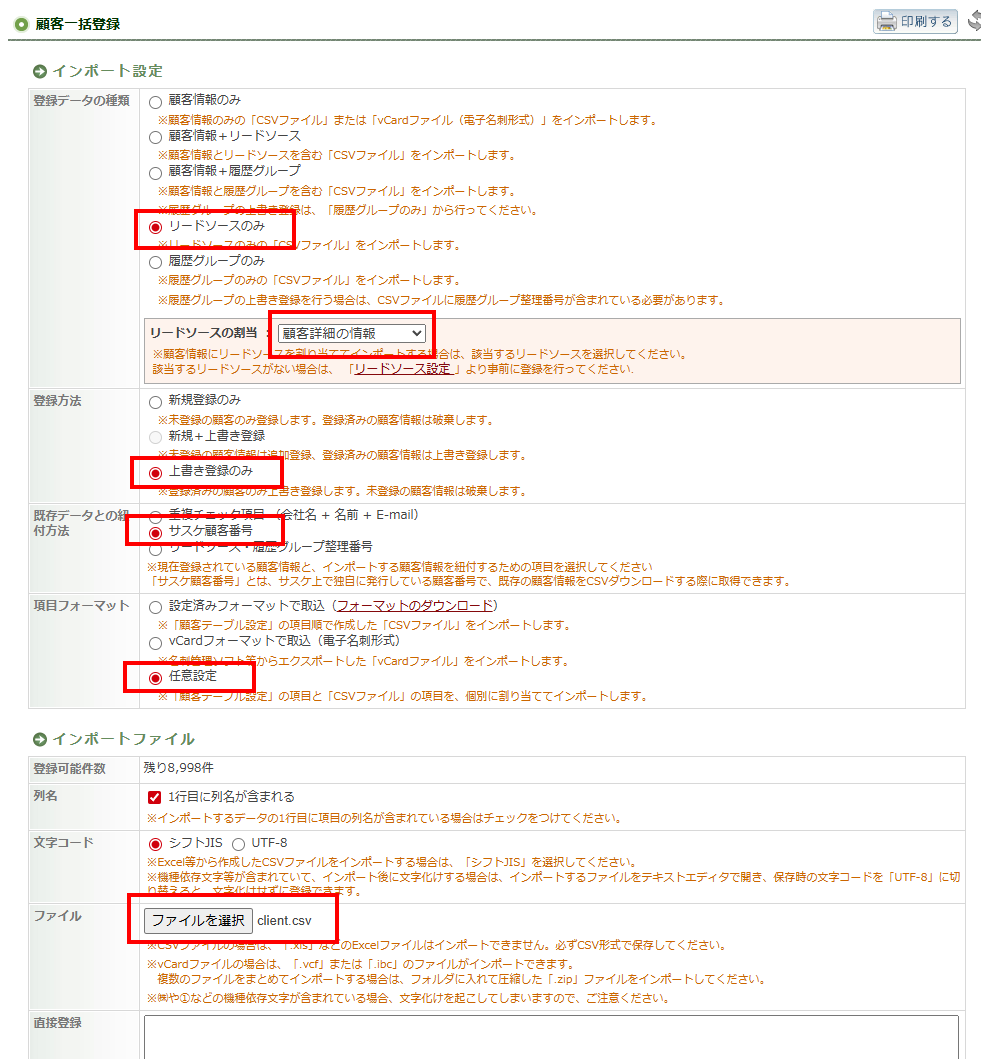Click inside the 直接登録 text area
981x1059 pixels.
550,1036
